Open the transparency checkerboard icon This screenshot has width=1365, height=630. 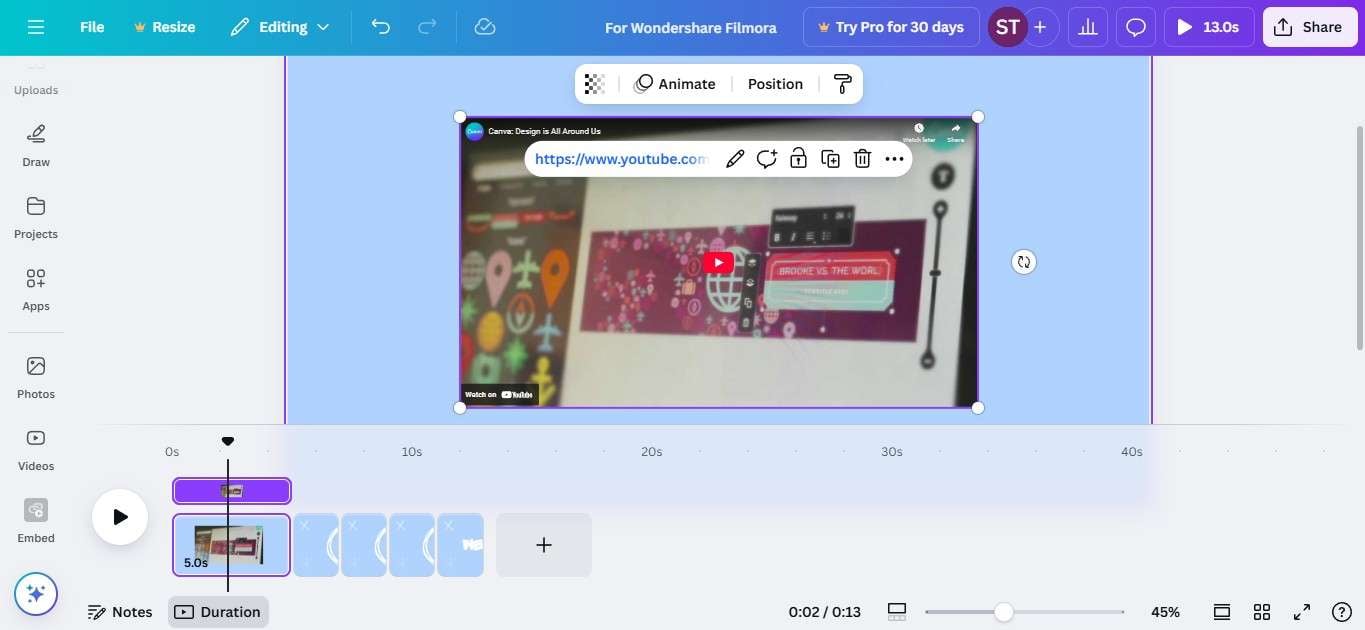pyautogui.click(x=595, y=84)
